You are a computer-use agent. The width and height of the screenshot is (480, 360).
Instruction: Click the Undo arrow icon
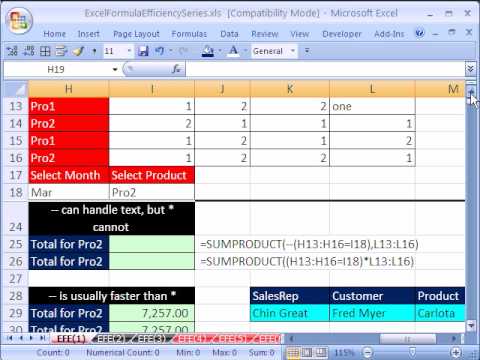(160, 51)
